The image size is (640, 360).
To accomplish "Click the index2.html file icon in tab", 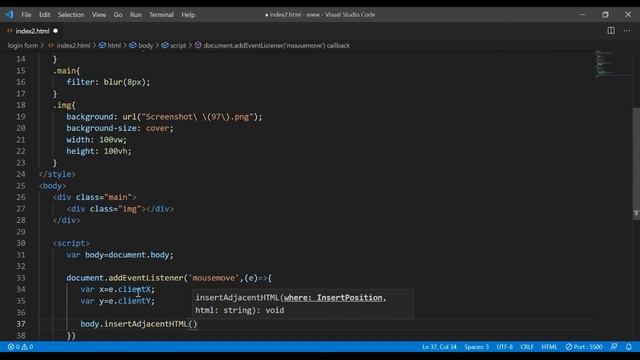I will pos(10,31).
